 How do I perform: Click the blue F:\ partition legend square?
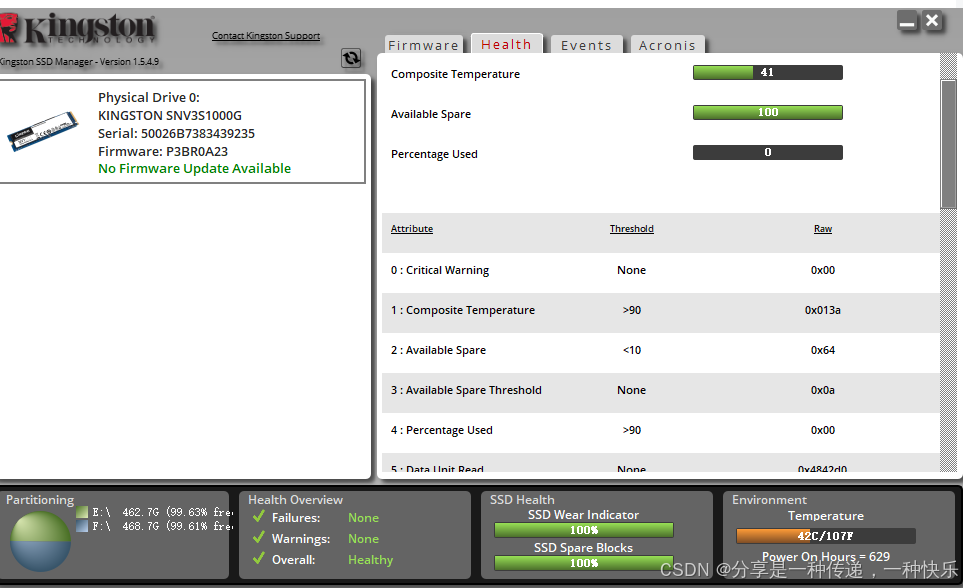click(x=82, y=526)
